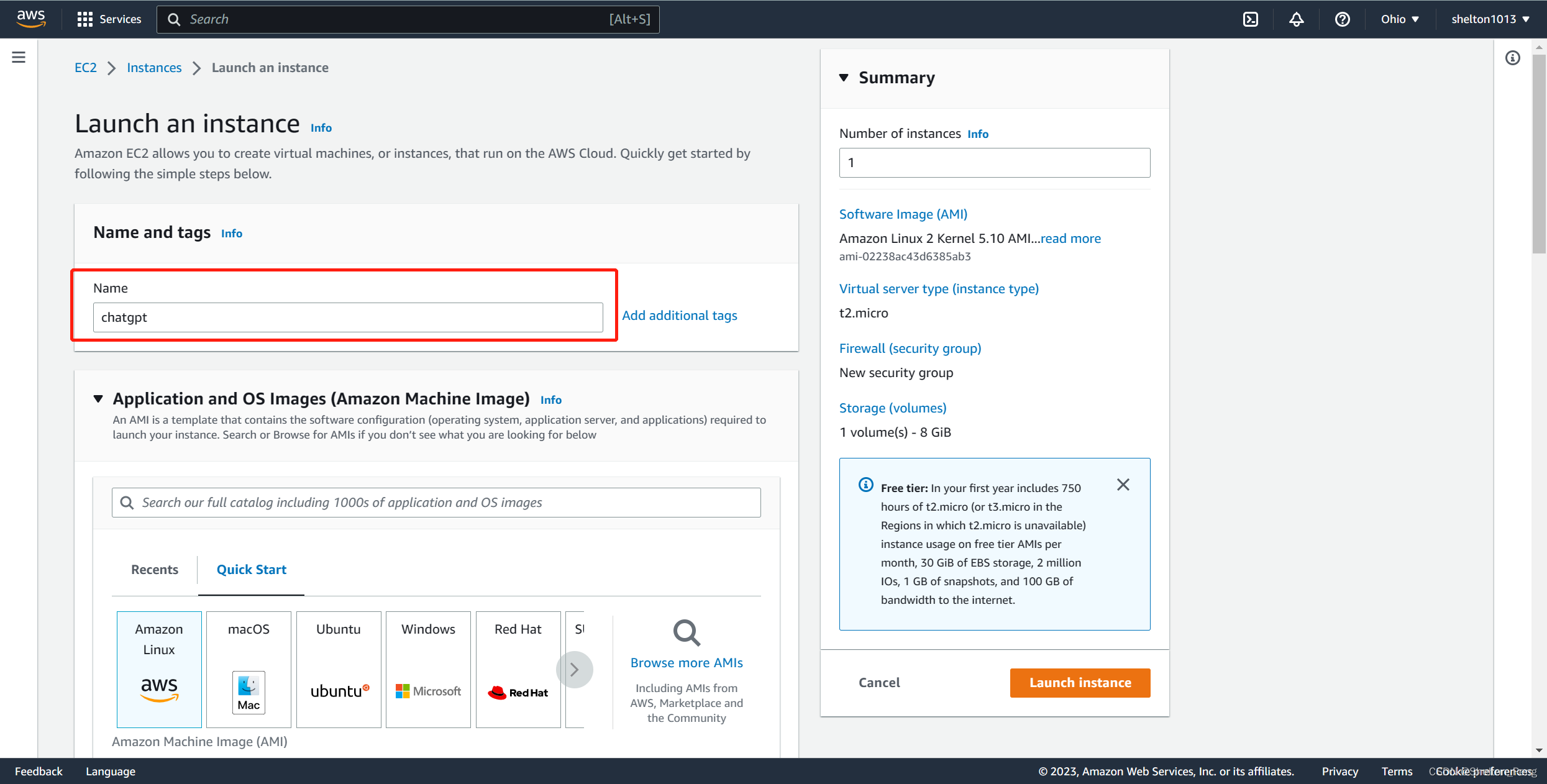Screen dimensions: 1547x784
Task: Click Info next to Launch an instance
Action: 321,127
